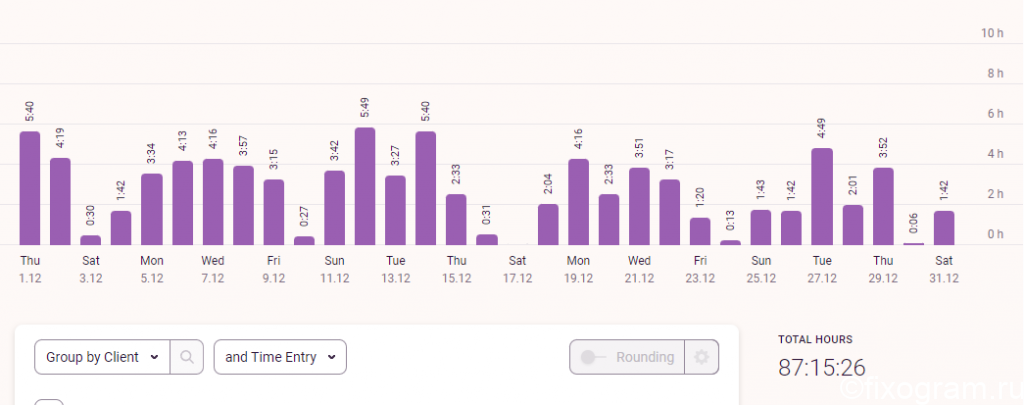Select the 5:40 bar for Wed 14.12
Image resolution: width=1024 pixels, height=405 pixels.
[426, 188]
